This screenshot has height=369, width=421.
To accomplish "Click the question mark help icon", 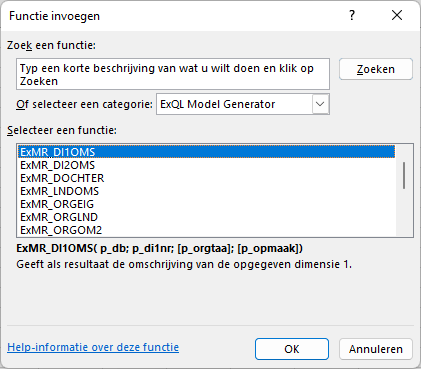I will click(352, 15).
